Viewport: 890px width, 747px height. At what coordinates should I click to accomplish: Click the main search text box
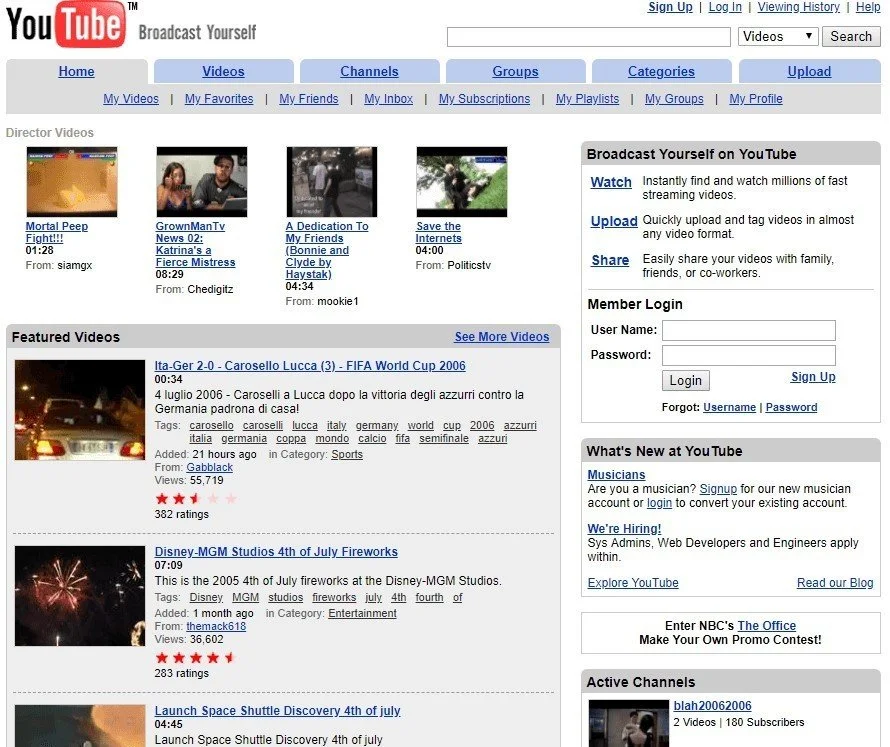pos(589,37)
